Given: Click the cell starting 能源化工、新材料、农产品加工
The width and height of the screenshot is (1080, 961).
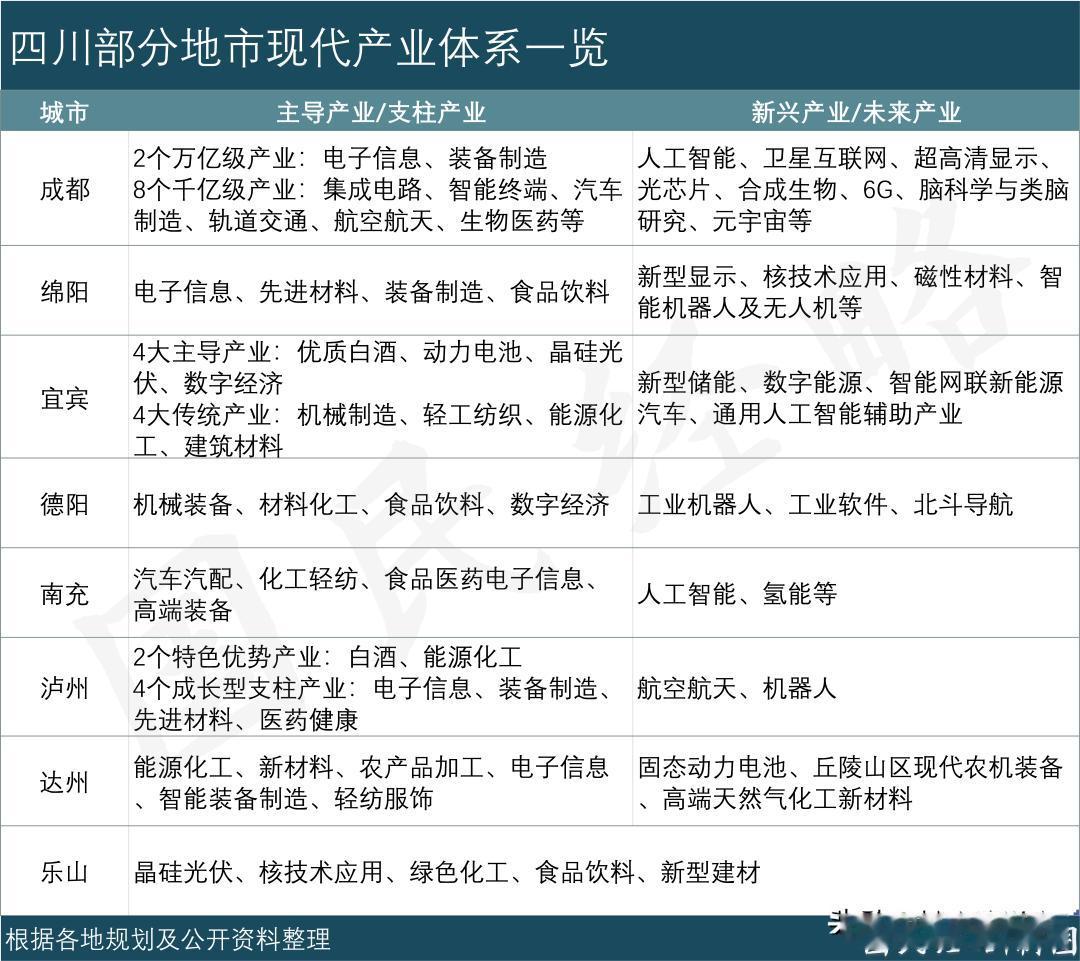Looking at the screenshot, I should (380, 782).
